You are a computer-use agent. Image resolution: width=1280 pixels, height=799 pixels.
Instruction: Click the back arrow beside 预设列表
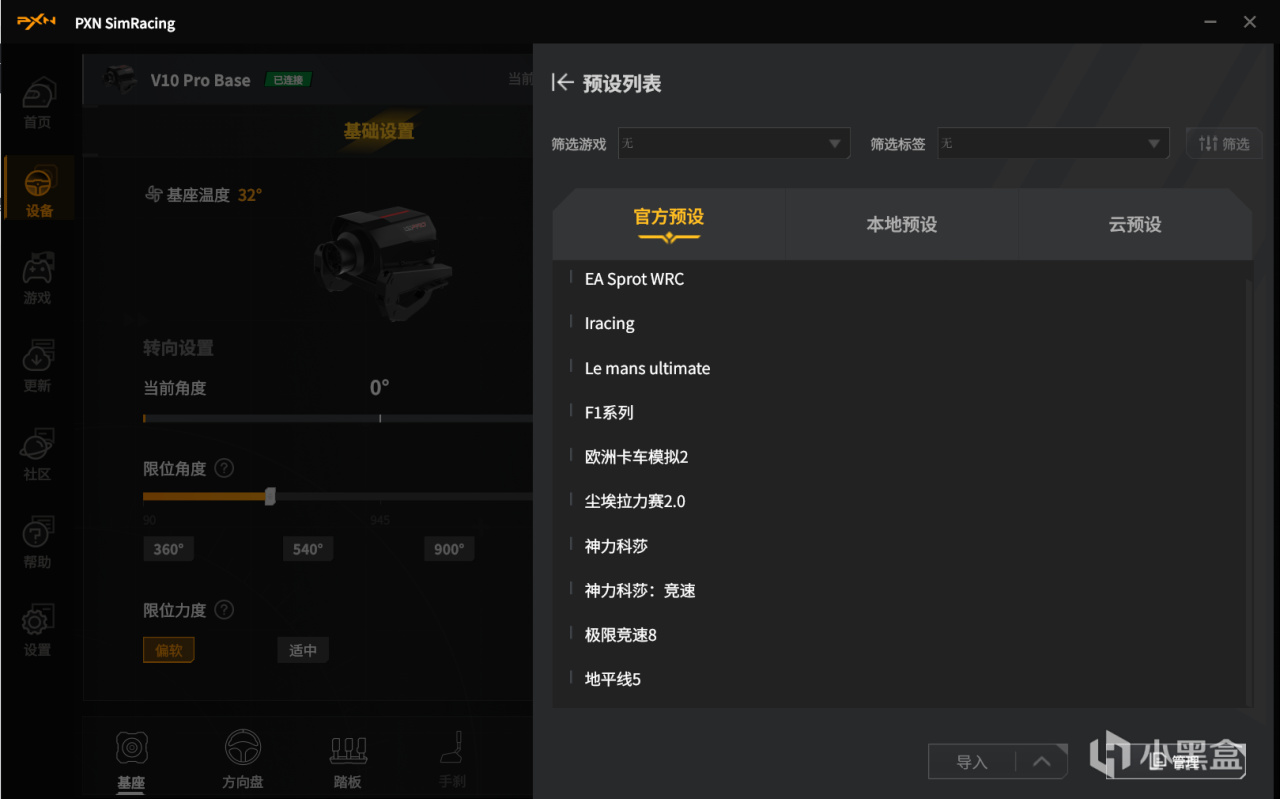coord(563,83)
